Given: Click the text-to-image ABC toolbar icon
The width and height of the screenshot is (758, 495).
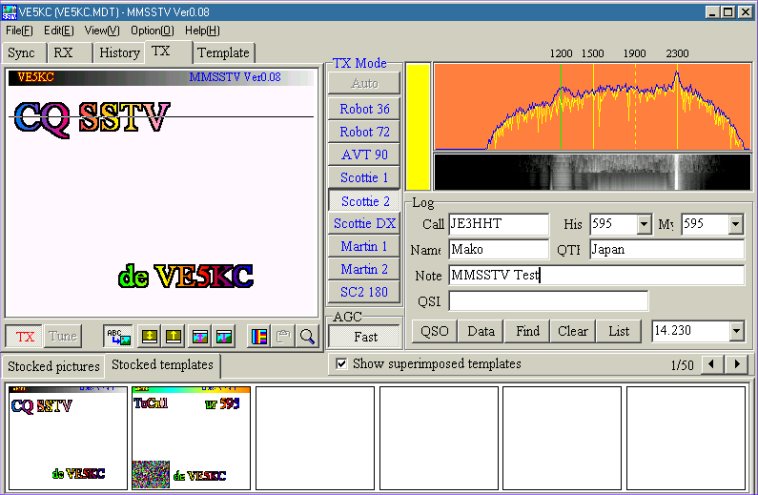Looking at the screenshot, I should coord(118,336).
